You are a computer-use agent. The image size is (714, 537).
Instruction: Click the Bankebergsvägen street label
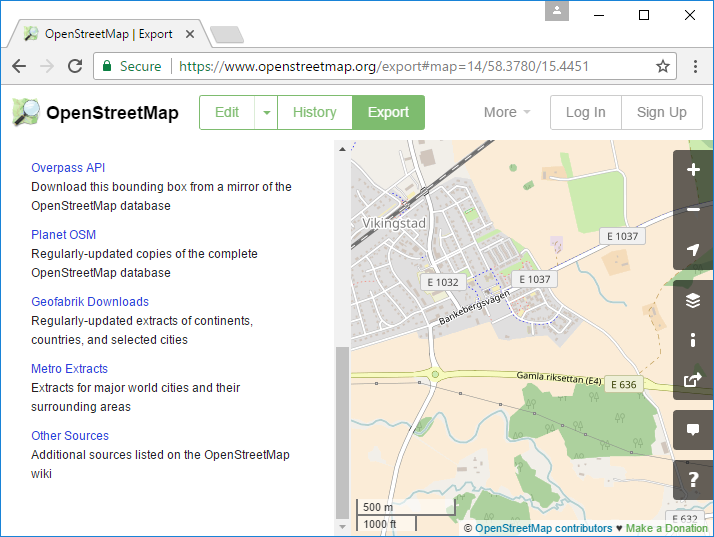click(474, 307)
